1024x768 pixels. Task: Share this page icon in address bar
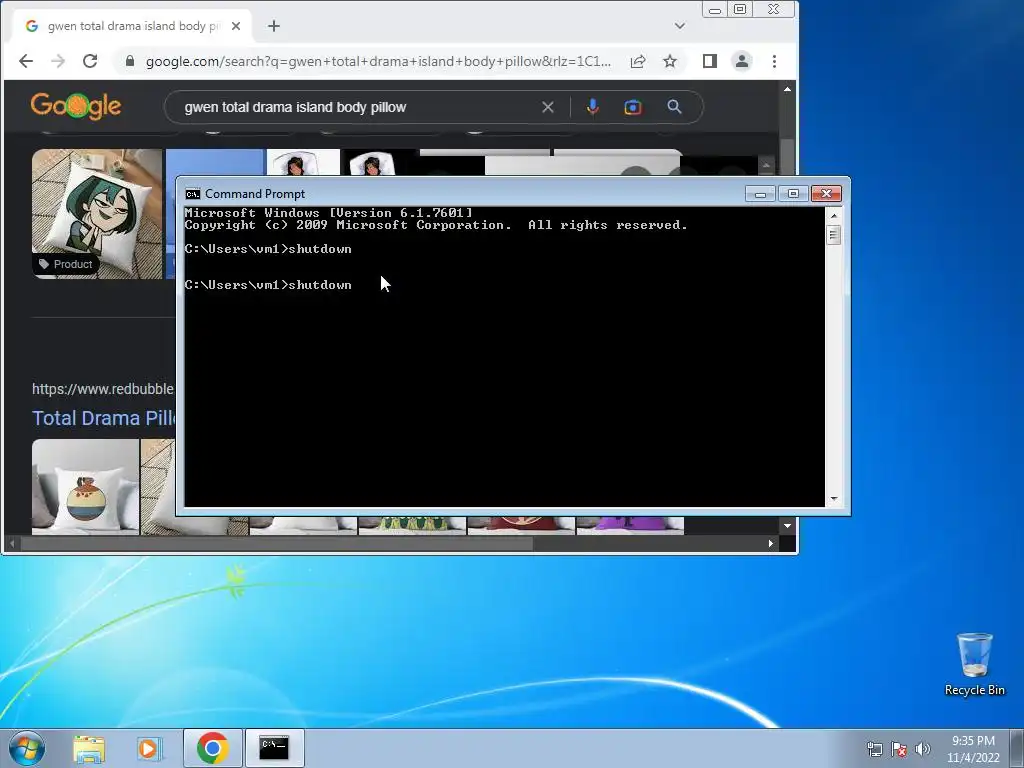[638, 61]
